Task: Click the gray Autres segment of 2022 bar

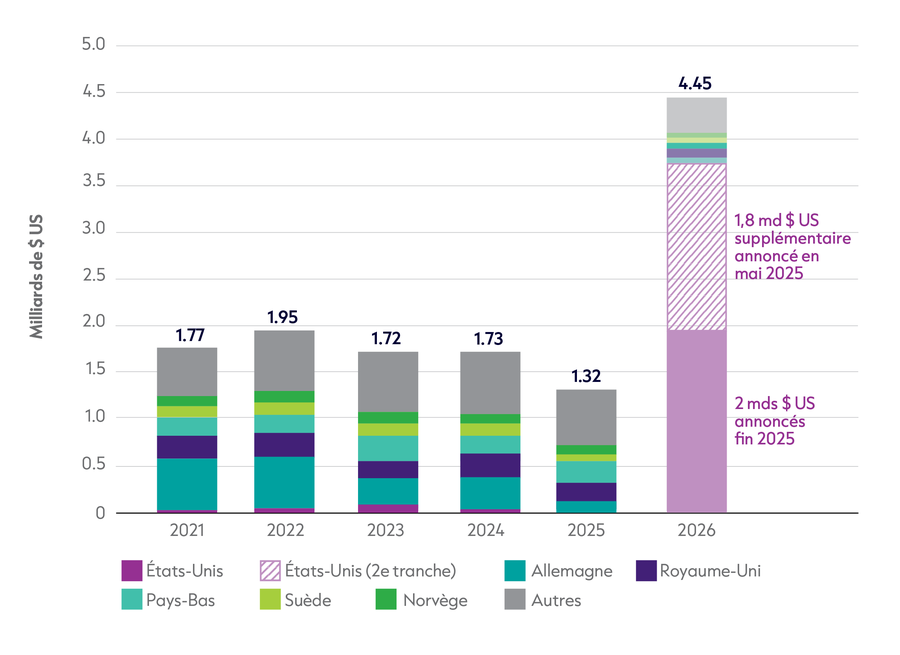Action: 284,361
